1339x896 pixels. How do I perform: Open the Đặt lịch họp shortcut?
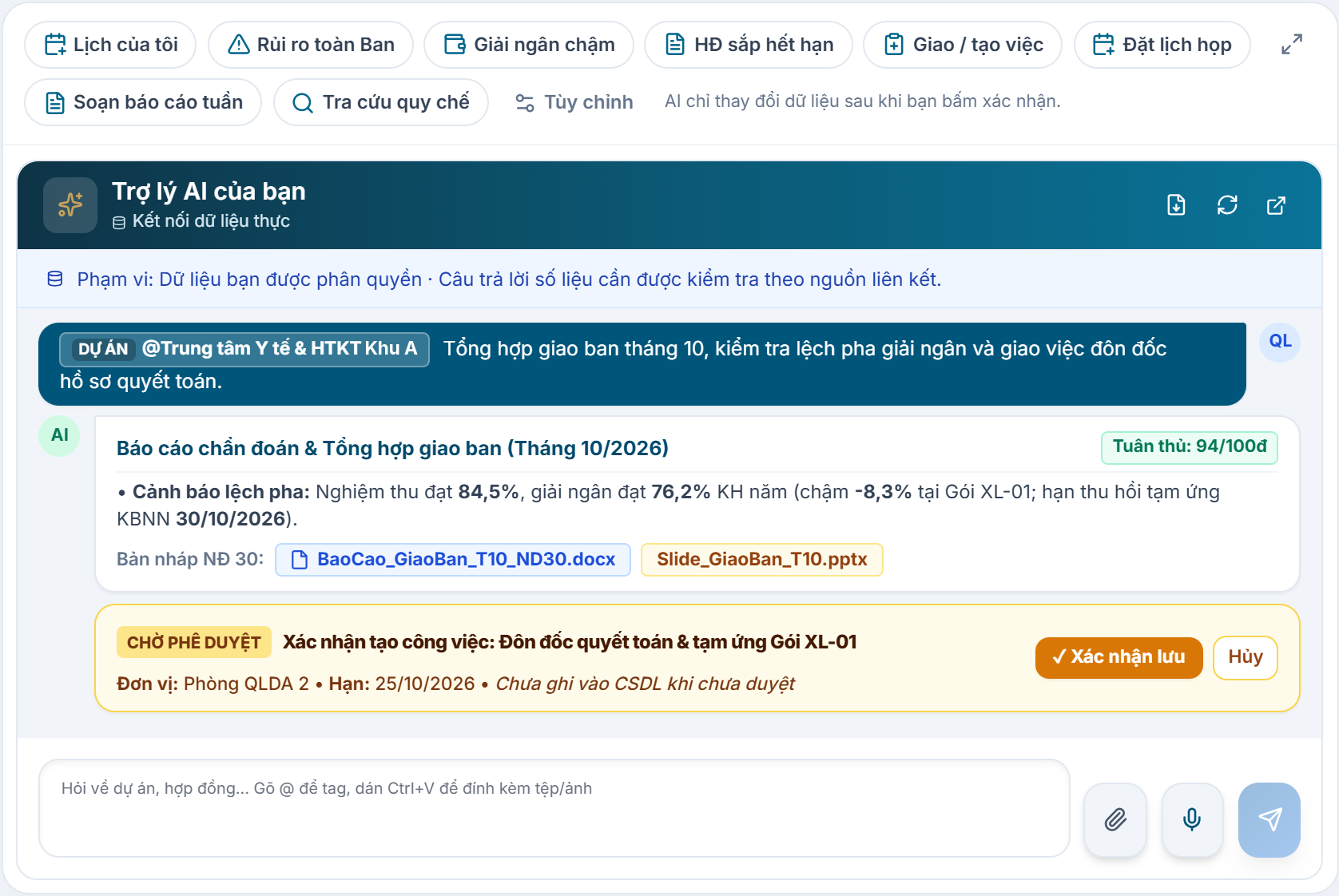point(1162,45)
